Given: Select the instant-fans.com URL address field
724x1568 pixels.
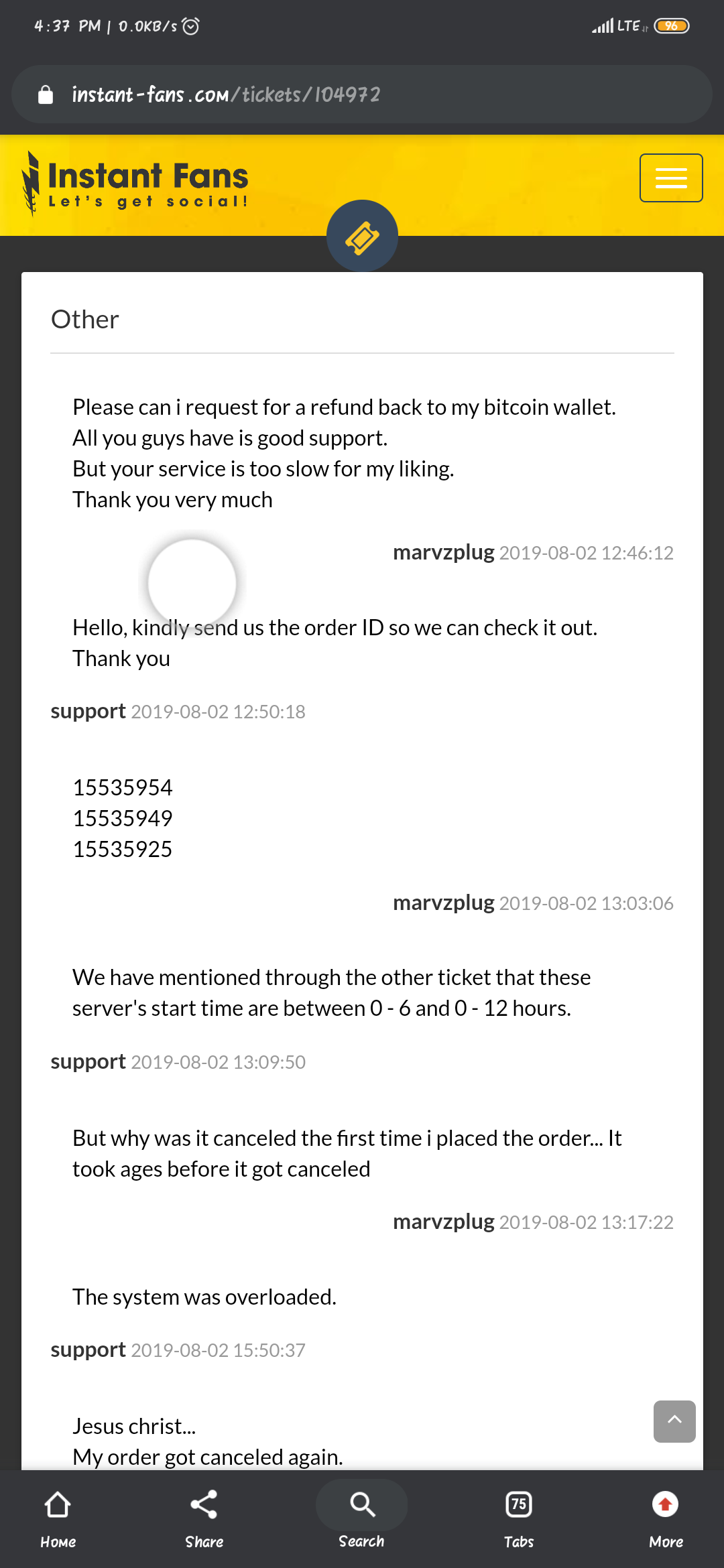Looking at the screenshot, I should [362, 94].
